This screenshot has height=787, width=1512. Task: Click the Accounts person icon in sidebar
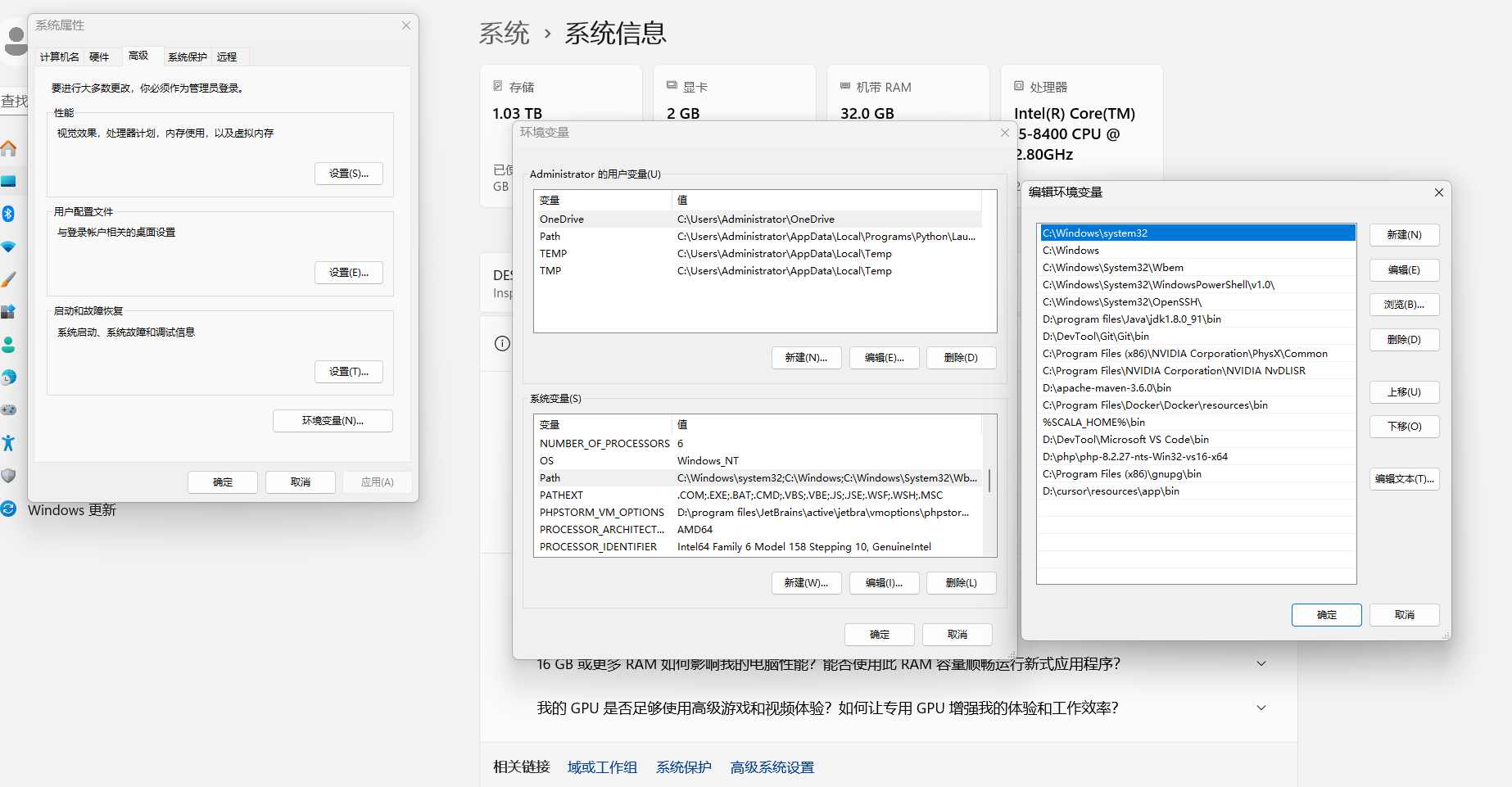9,345
